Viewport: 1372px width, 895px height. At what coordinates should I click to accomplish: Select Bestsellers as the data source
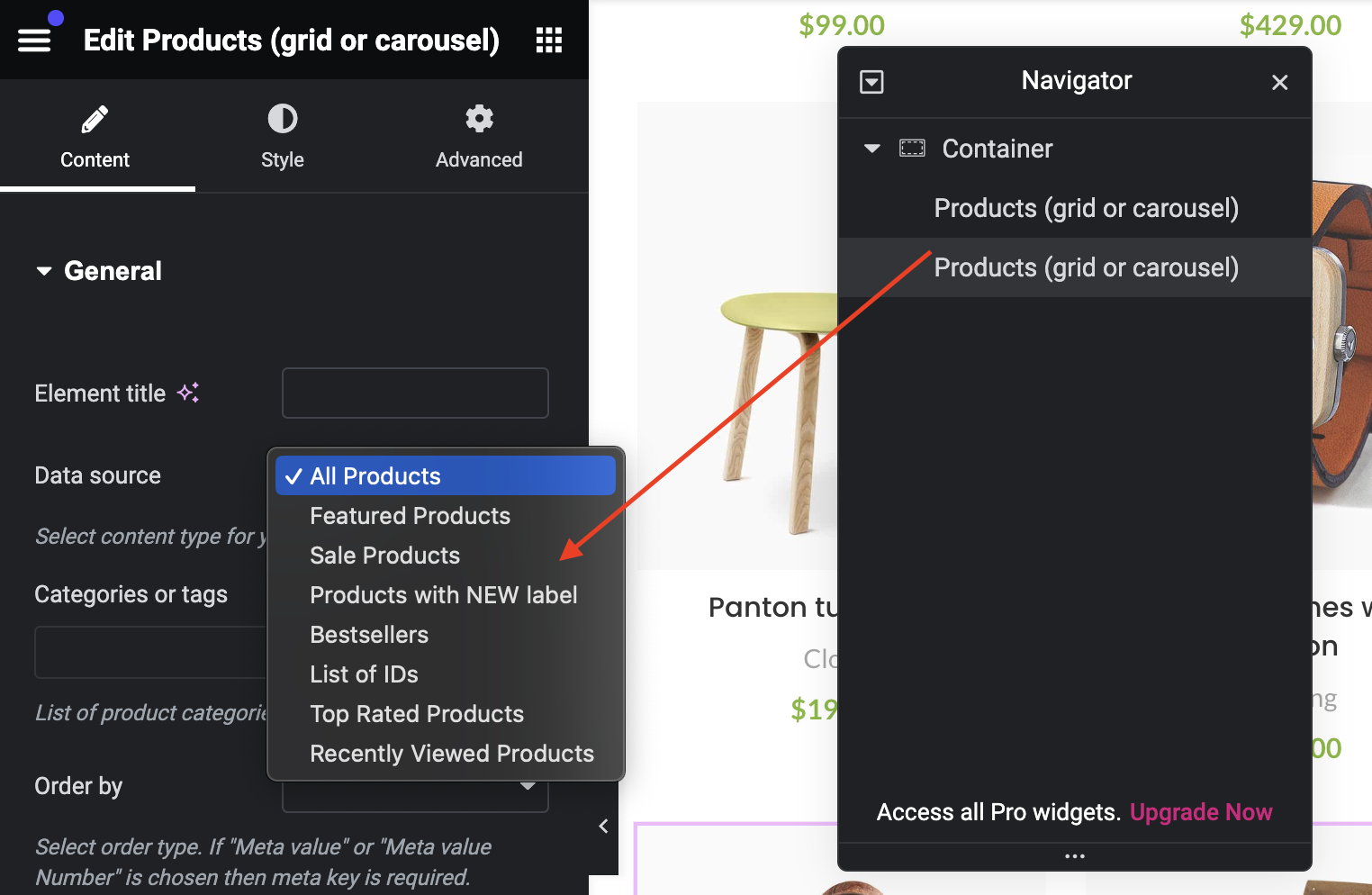tap(369, 635)
